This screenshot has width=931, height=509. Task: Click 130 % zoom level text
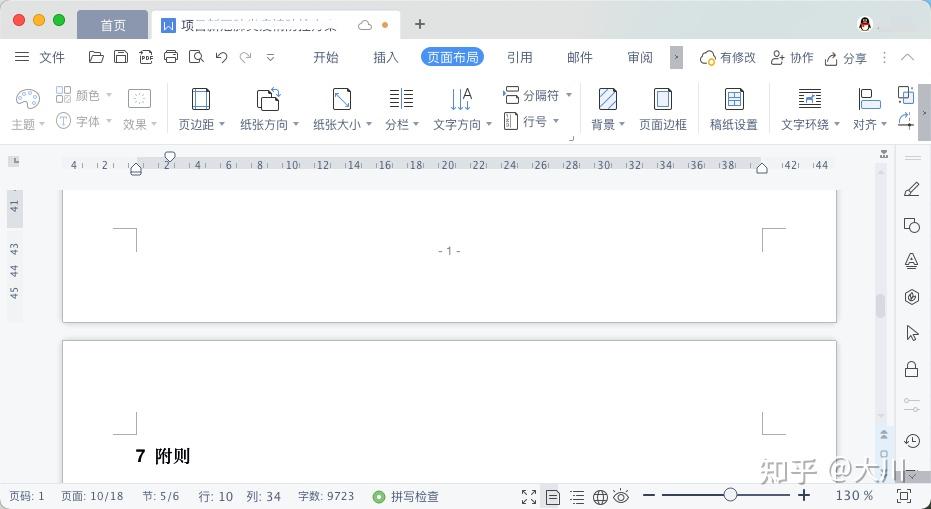point(854,495)
